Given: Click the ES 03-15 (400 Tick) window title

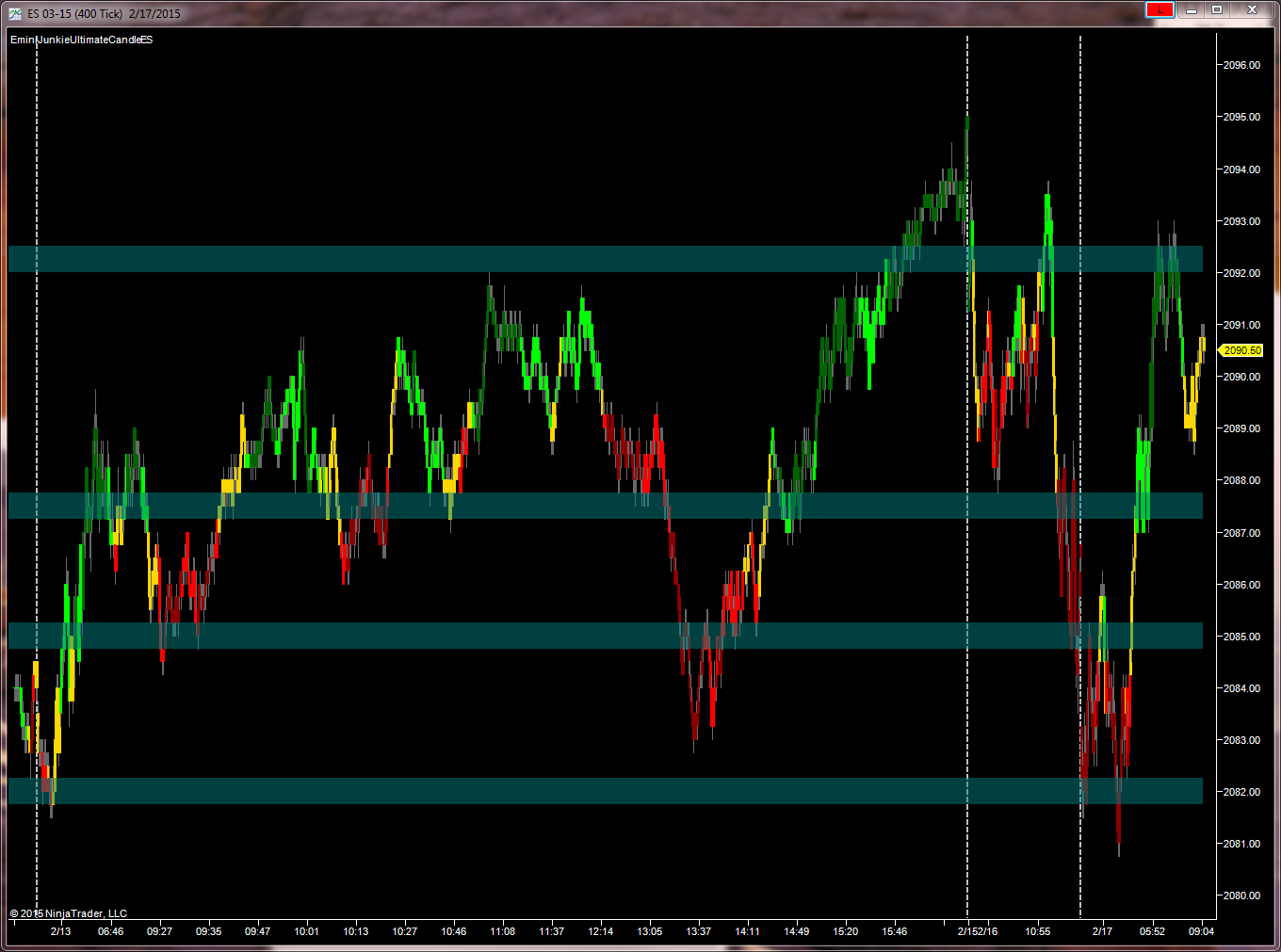Looking at the screenshot, I should point(104,13).
